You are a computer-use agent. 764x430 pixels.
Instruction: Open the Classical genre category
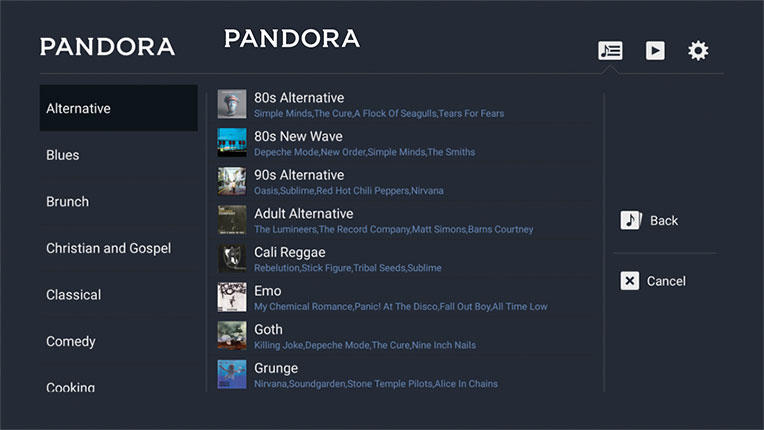73,295
